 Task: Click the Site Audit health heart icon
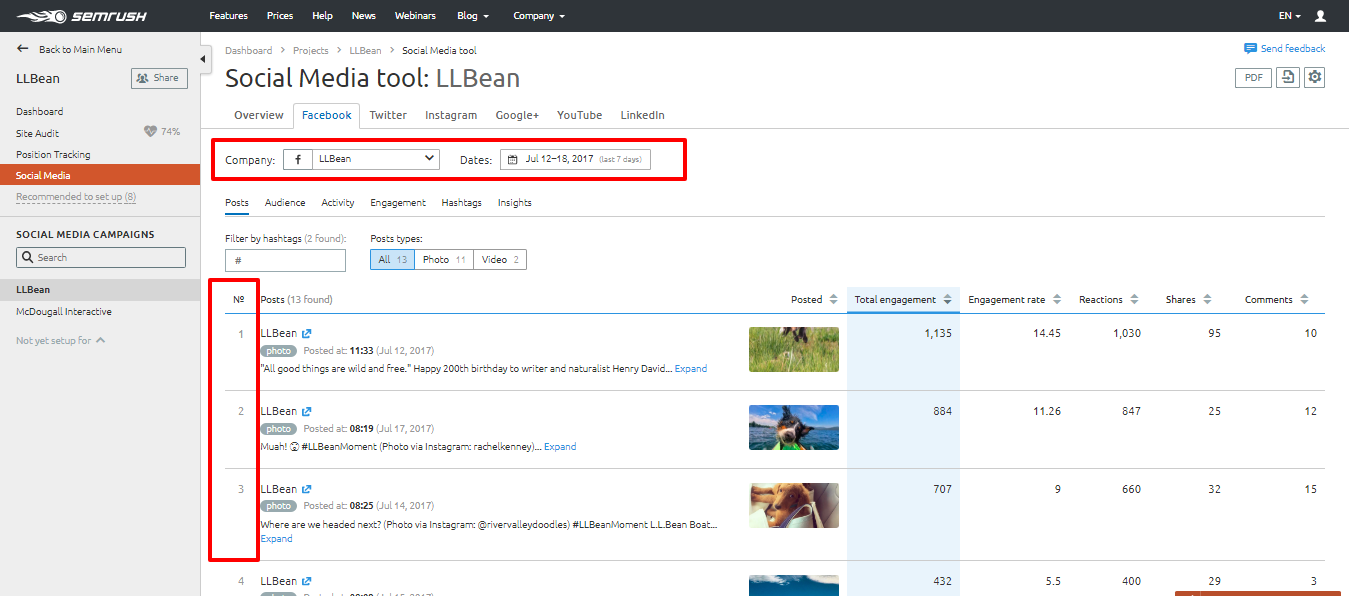150,132
